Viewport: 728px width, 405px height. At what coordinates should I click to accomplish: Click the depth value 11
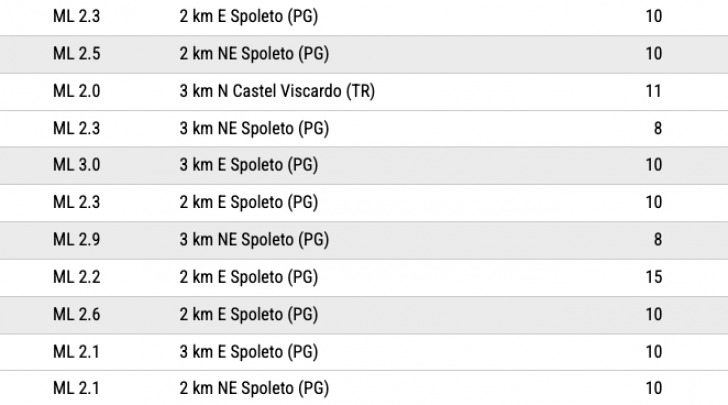654,91
